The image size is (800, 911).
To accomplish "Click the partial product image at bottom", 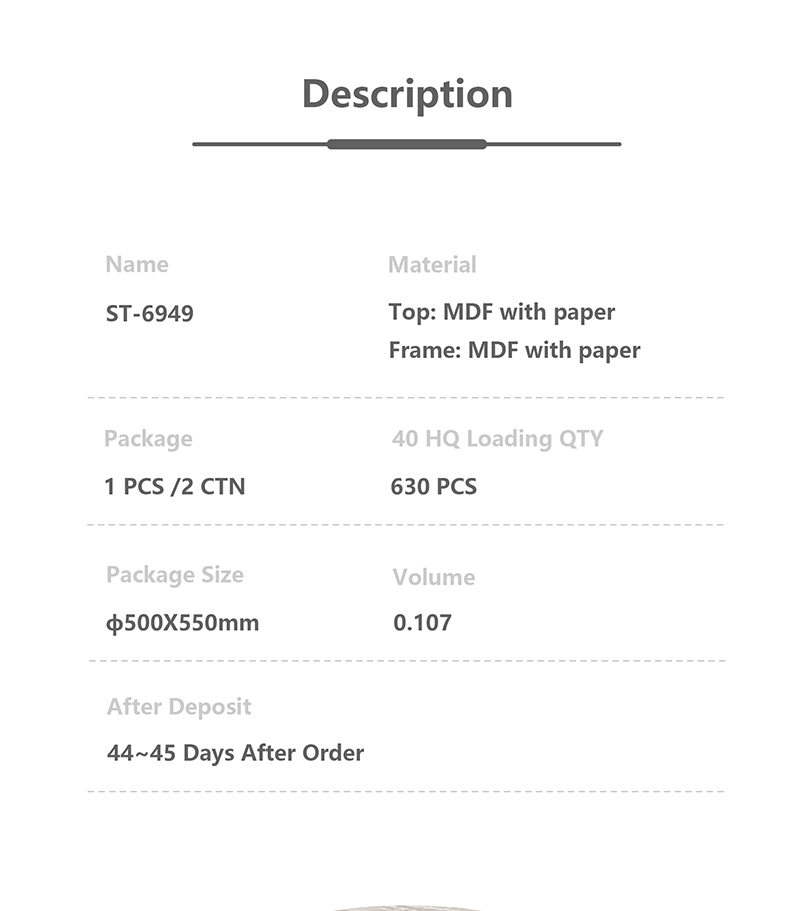I will [x=407, y=906].
